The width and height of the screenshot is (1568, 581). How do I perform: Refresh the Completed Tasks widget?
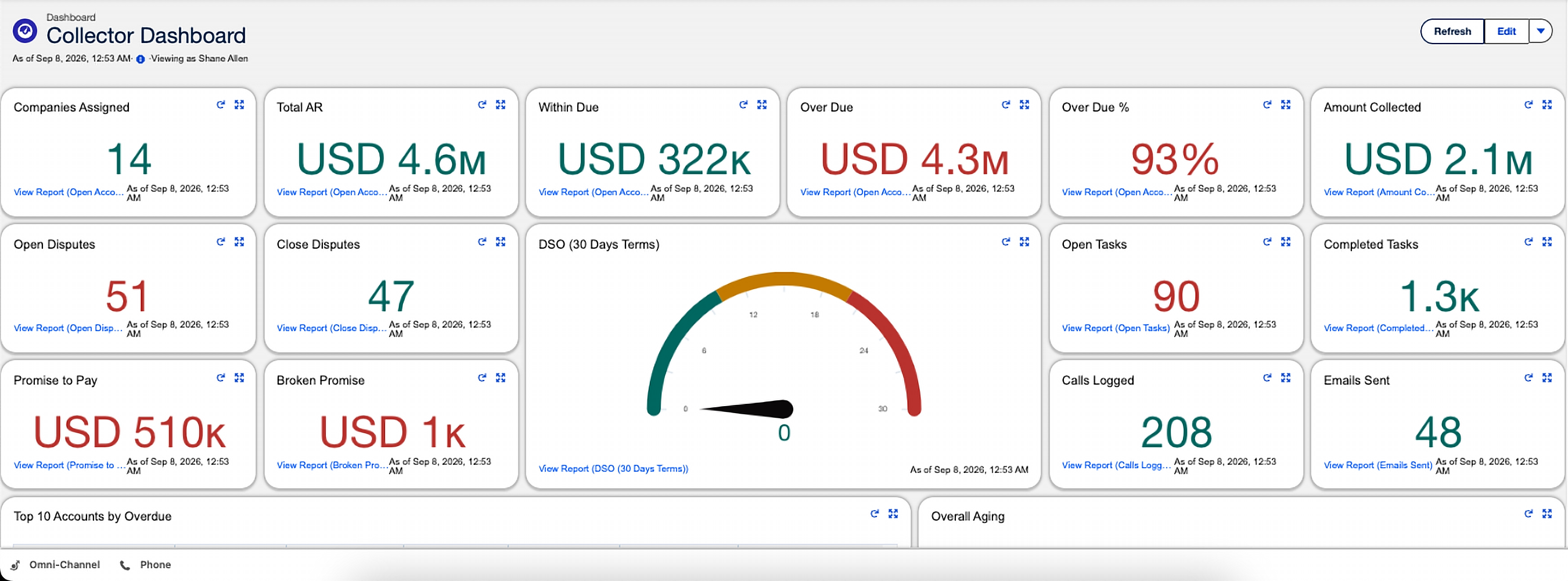[x=1528, y=242]
